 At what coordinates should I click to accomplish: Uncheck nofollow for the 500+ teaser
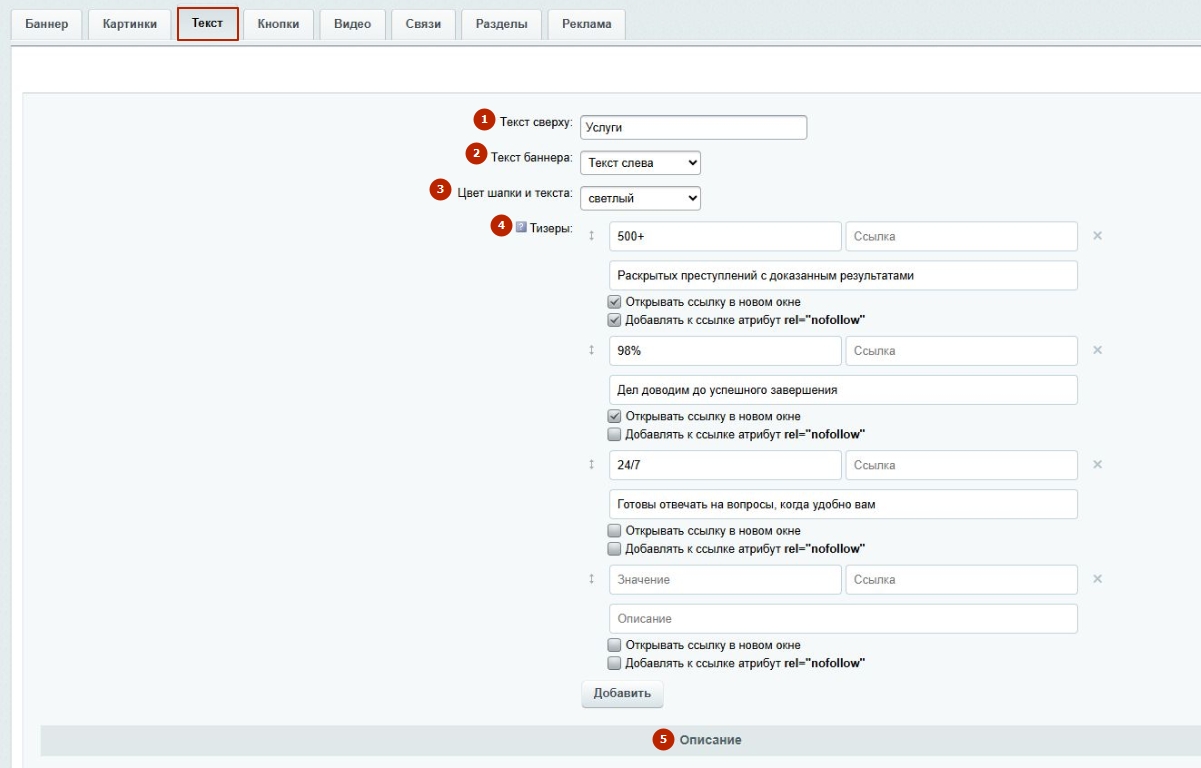[x=615, y=320]
